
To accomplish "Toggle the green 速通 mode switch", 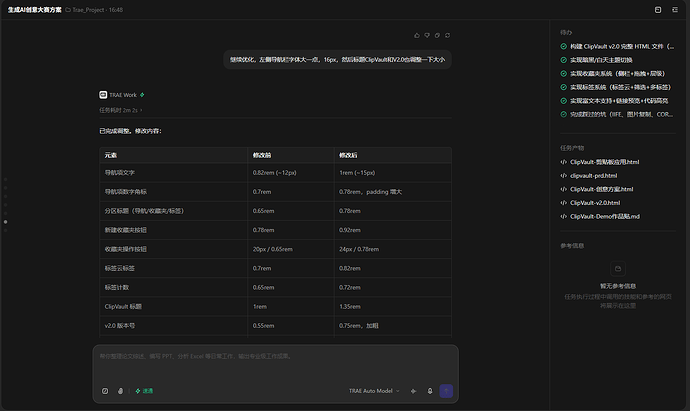I will point(144,391).
